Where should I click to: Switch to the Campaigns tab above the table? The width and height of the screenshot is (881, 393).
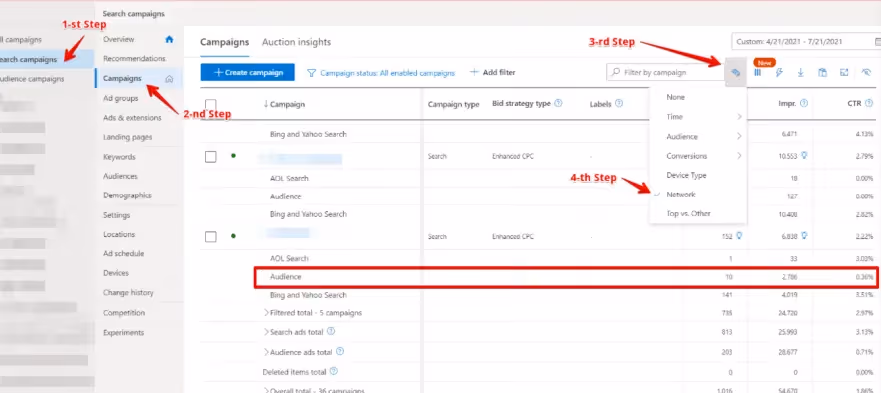click(x=224, y=42)
